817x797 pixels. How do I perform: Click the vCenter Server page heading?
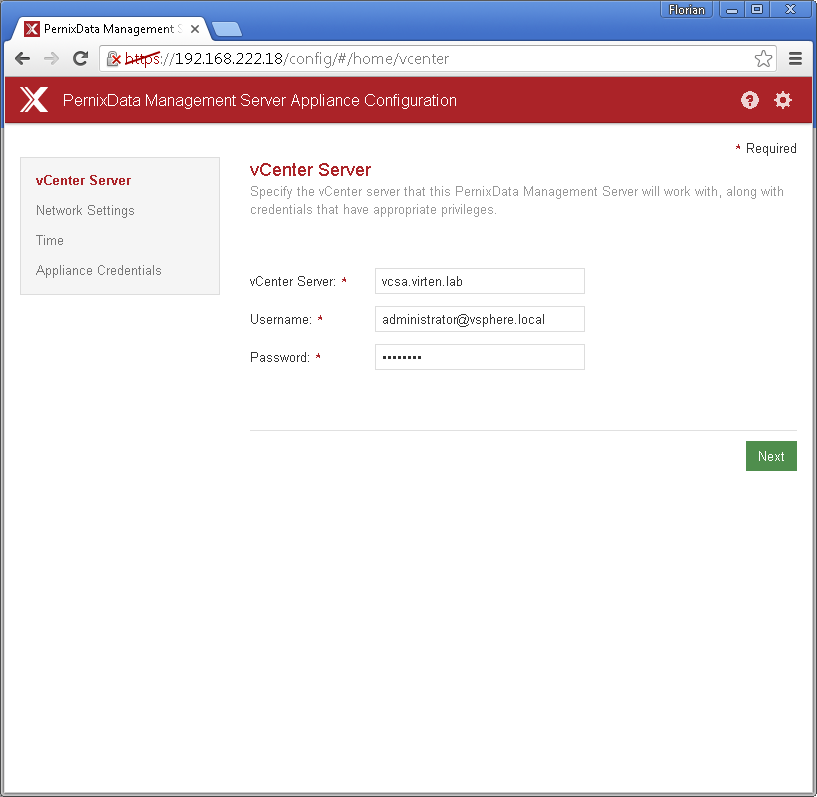pos(310,170)
